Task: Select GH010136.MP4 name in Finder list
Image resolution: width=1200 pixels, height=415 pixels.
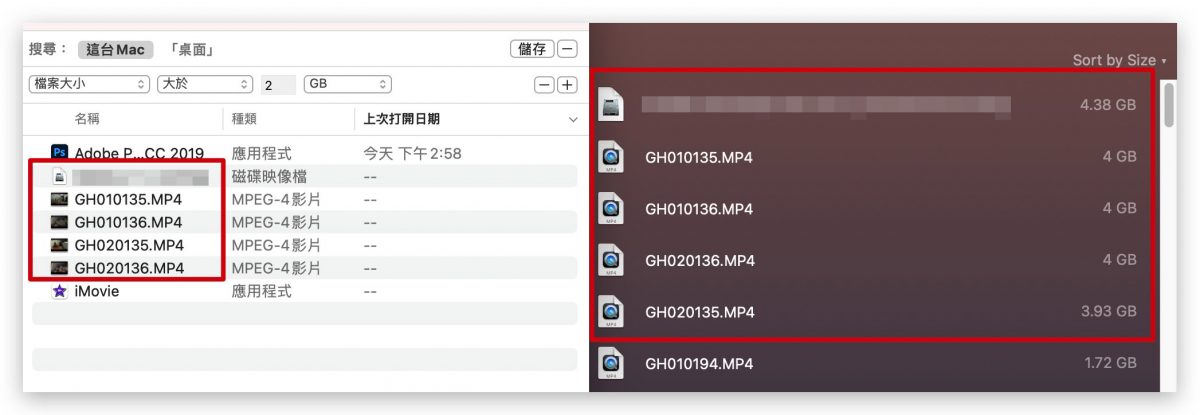Action: coord(128,222)
